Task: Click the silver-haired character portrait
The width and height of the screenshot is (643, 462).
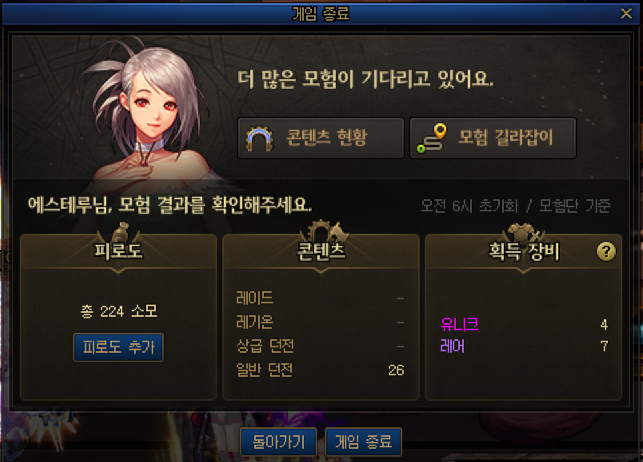Action: point(150,117)
